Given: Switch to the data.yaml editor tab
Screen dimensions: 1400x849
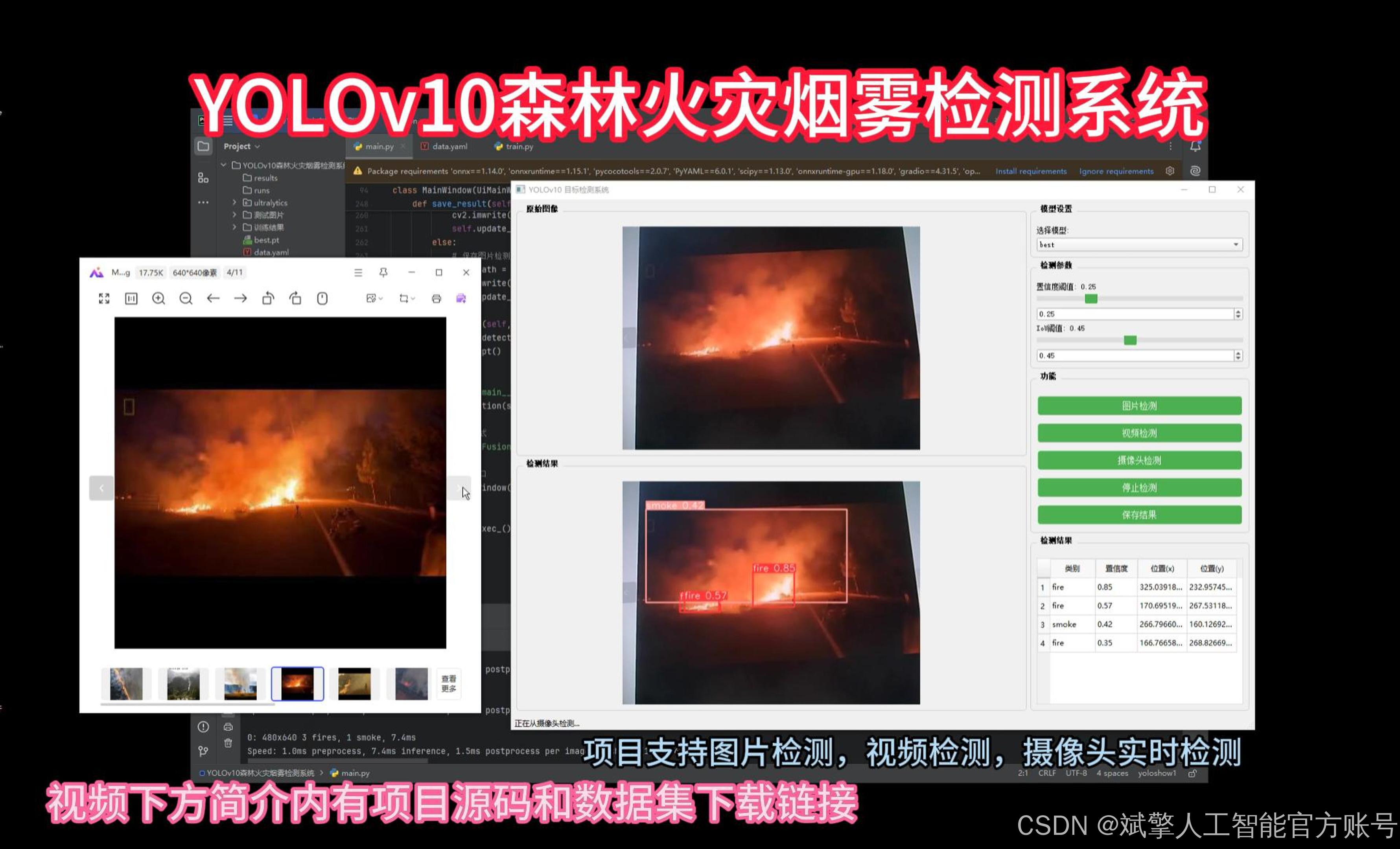Looking at the screenshot, I should pyautogui.click(x=449, y=146).
